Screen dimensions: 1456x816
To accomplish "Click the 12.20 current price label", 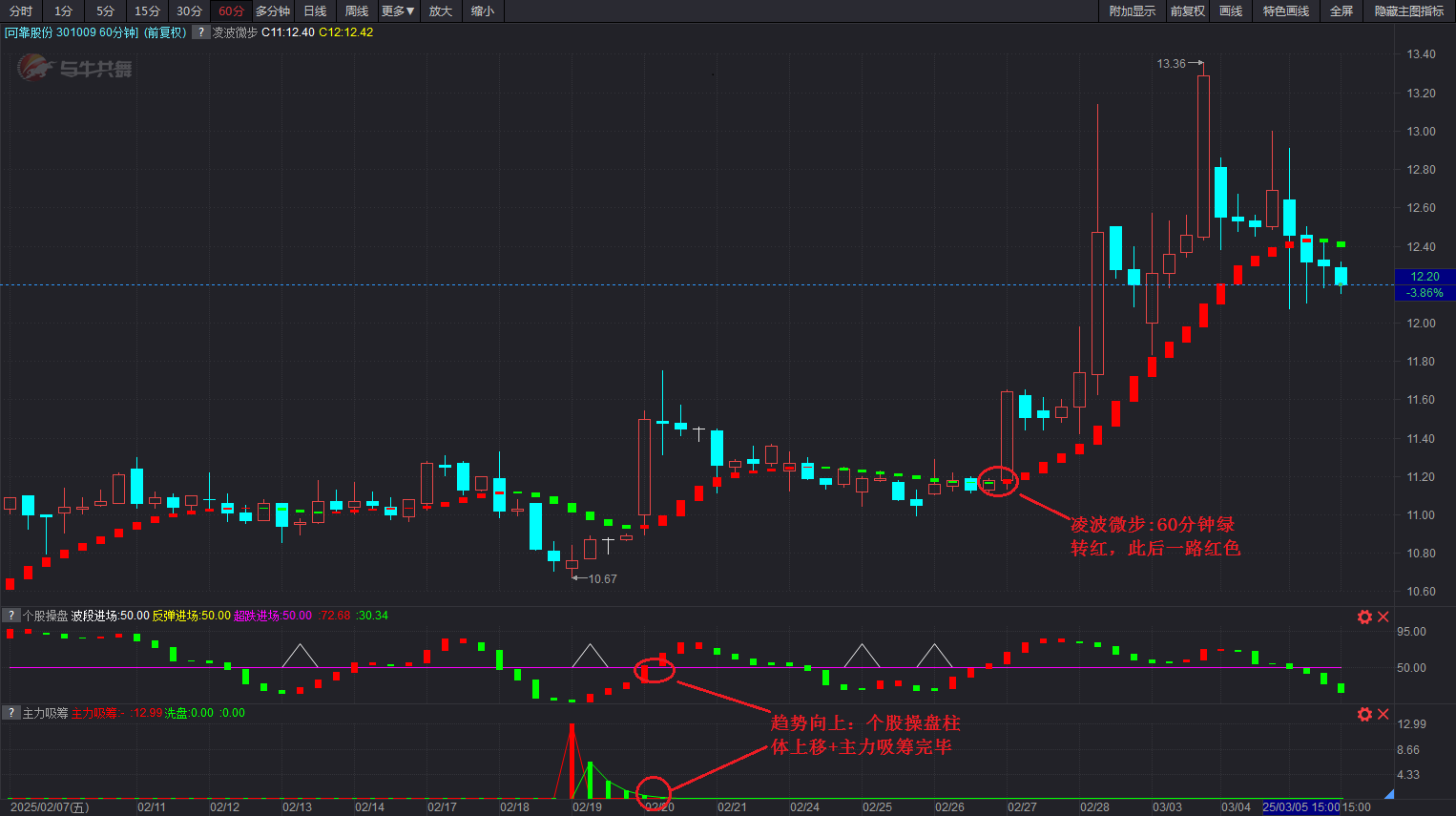I will click(x=1425, y=277).
